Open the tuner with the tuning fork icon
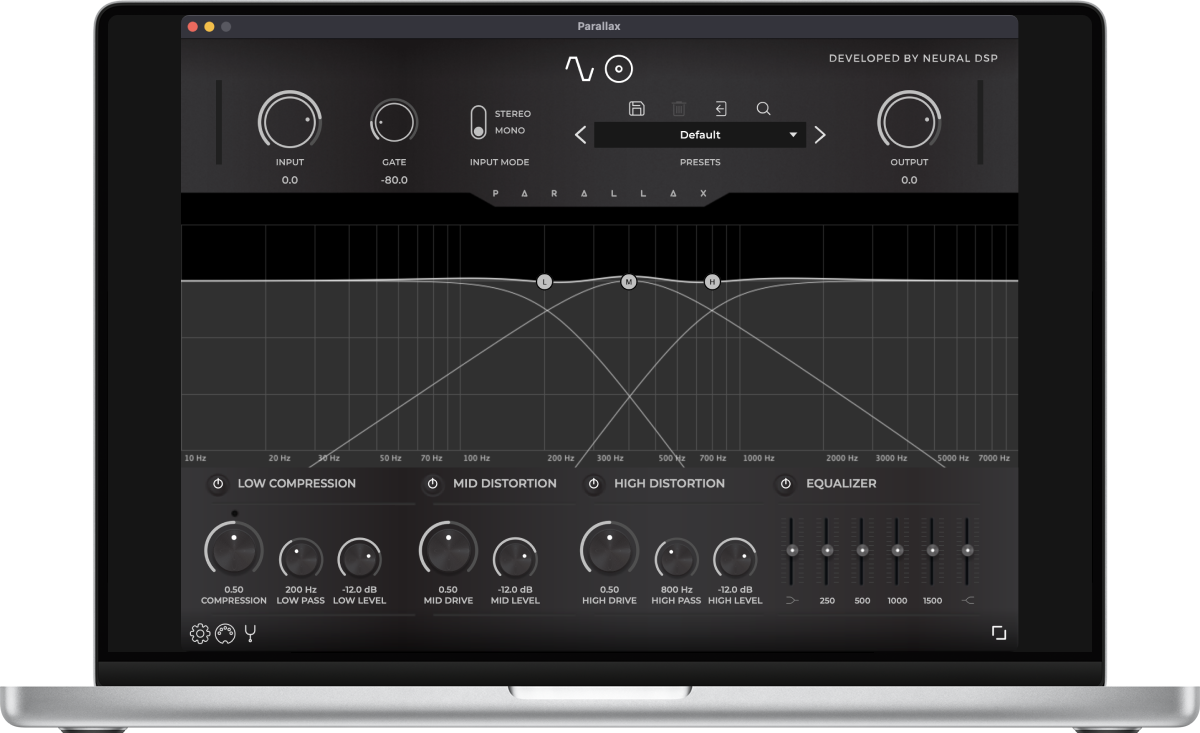Screen dimensions: 1200x733 coord(250,633)
